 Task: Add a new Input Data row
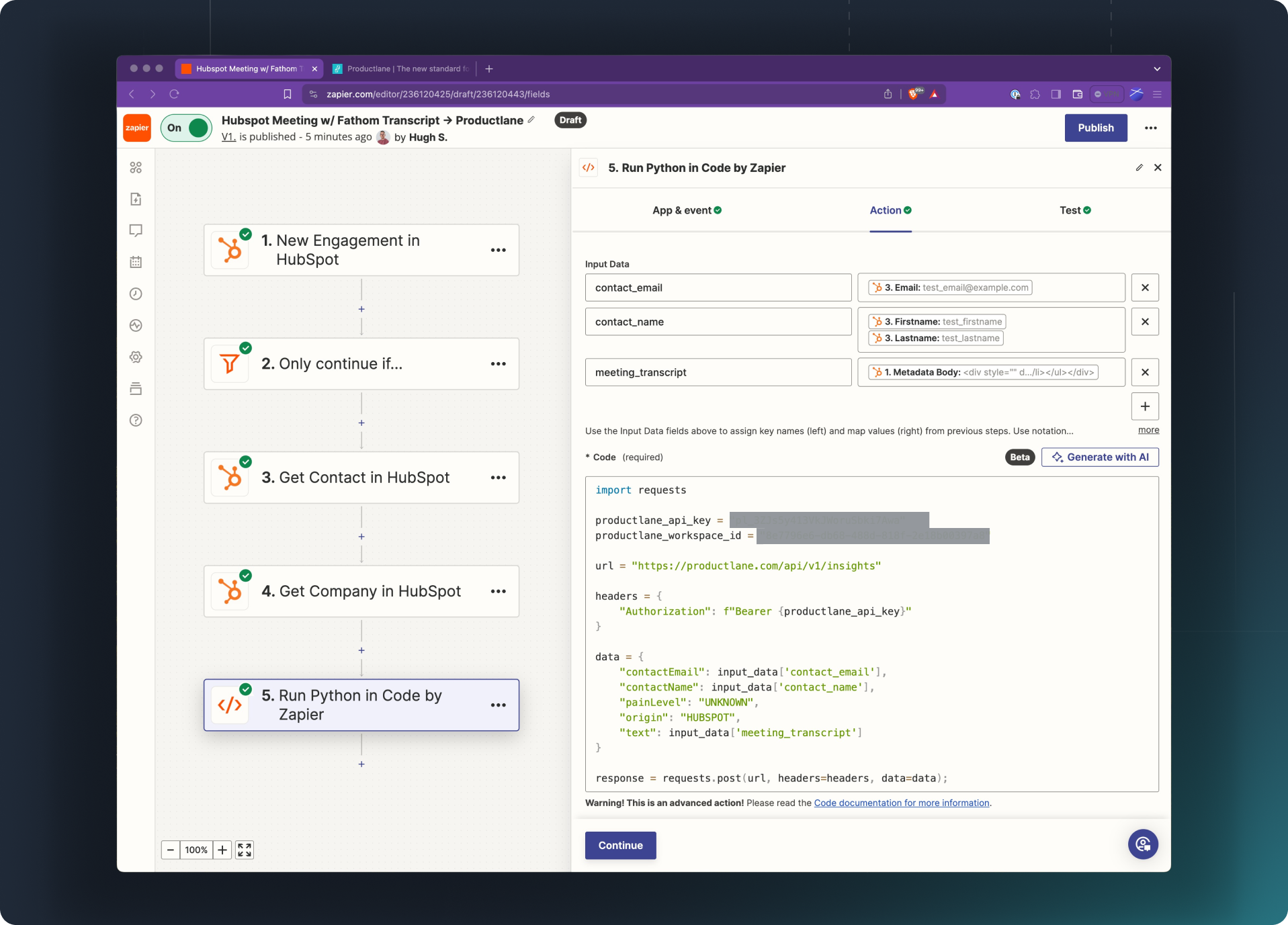tap(1145, 406)
